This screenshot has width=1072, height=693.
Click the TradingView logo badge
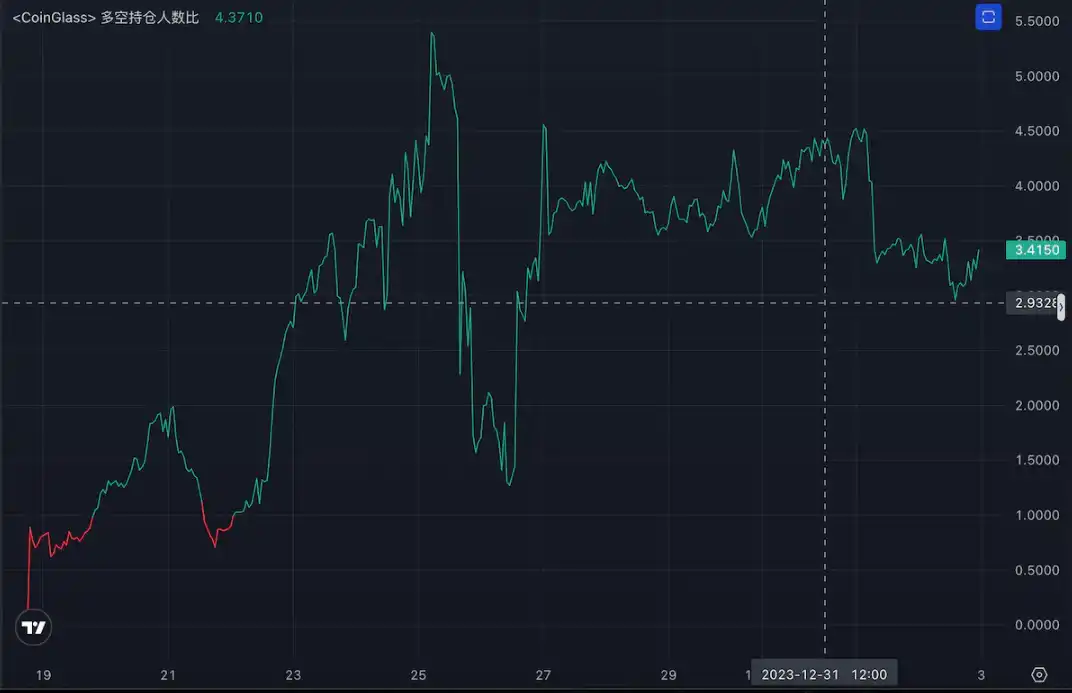tap(34, 627)
